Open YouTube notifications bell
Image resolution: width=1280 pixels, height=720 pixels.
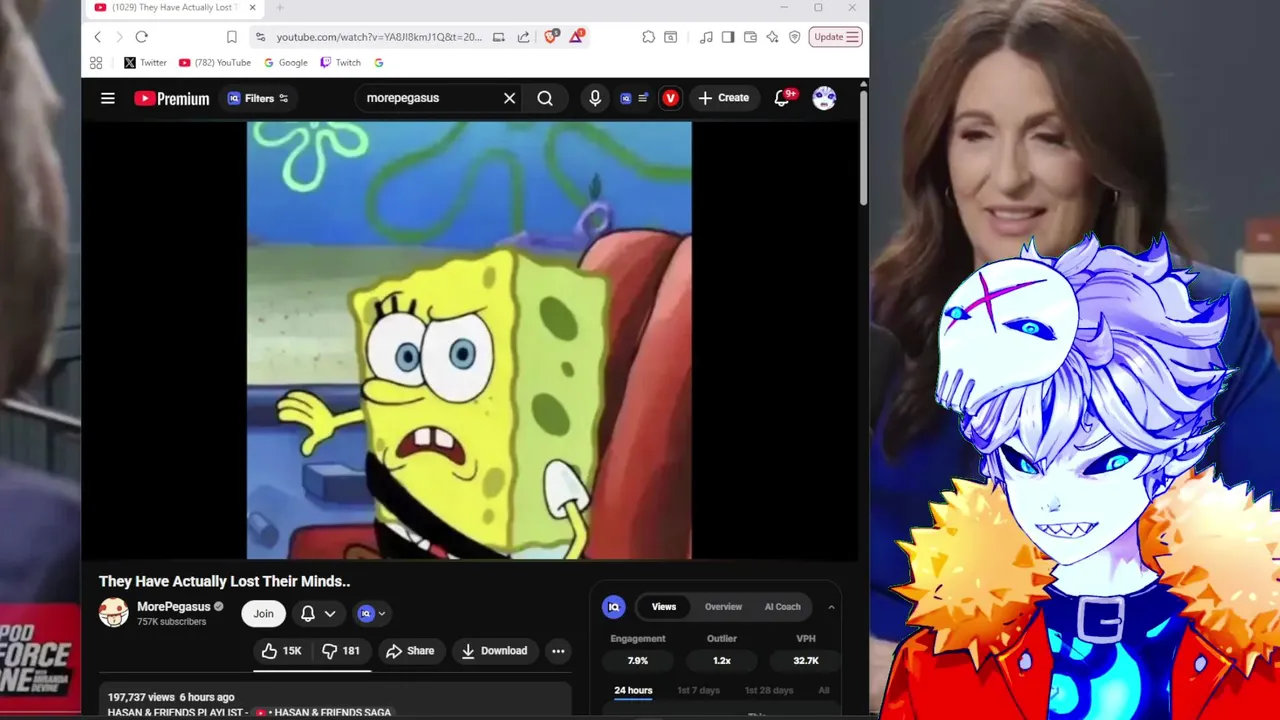point(783,98)
